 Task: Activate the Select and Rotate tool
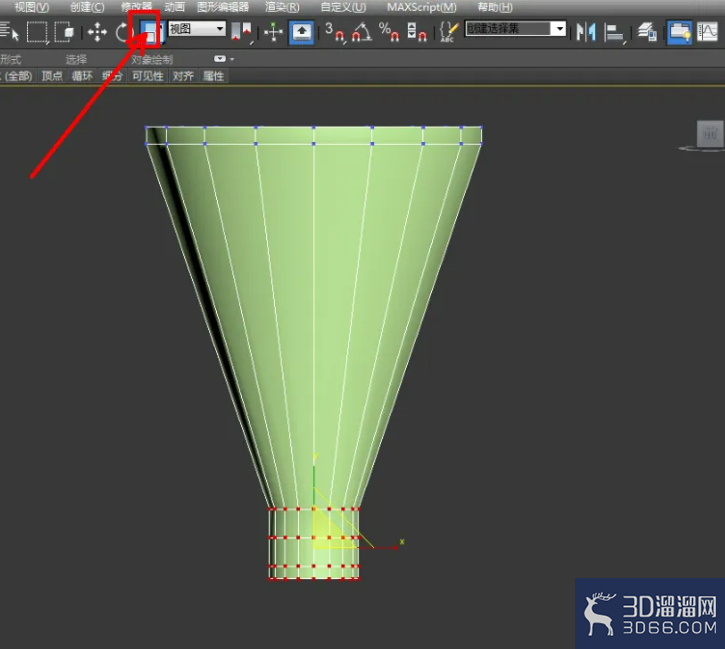[x=123, y=32]
